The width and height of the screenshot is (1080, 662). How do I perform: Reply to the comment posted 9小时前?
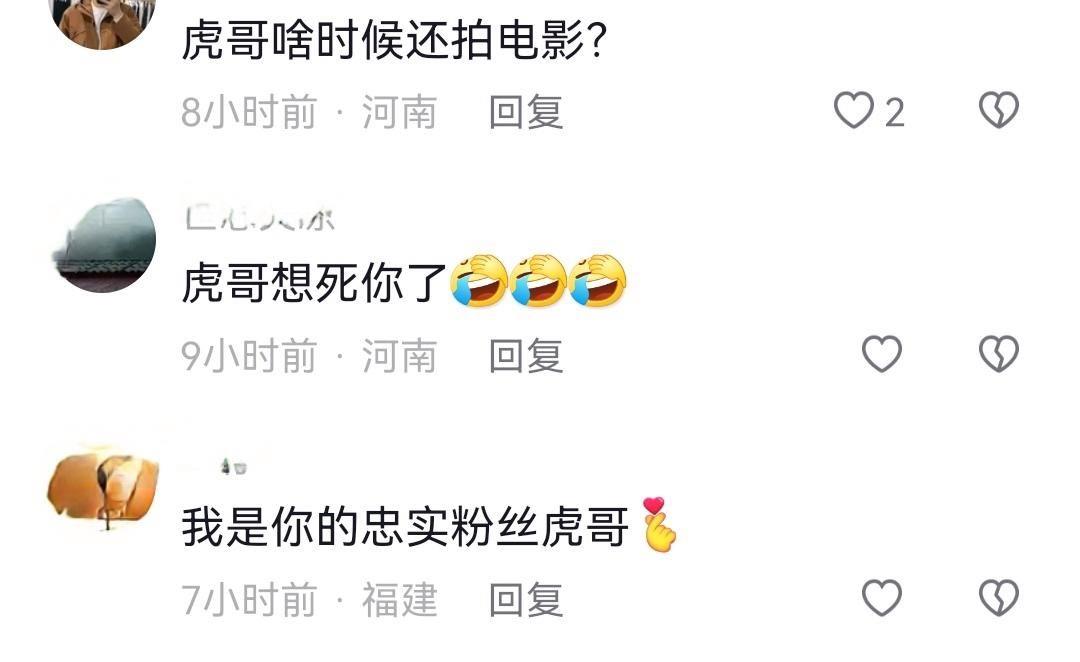click(526, 355)
